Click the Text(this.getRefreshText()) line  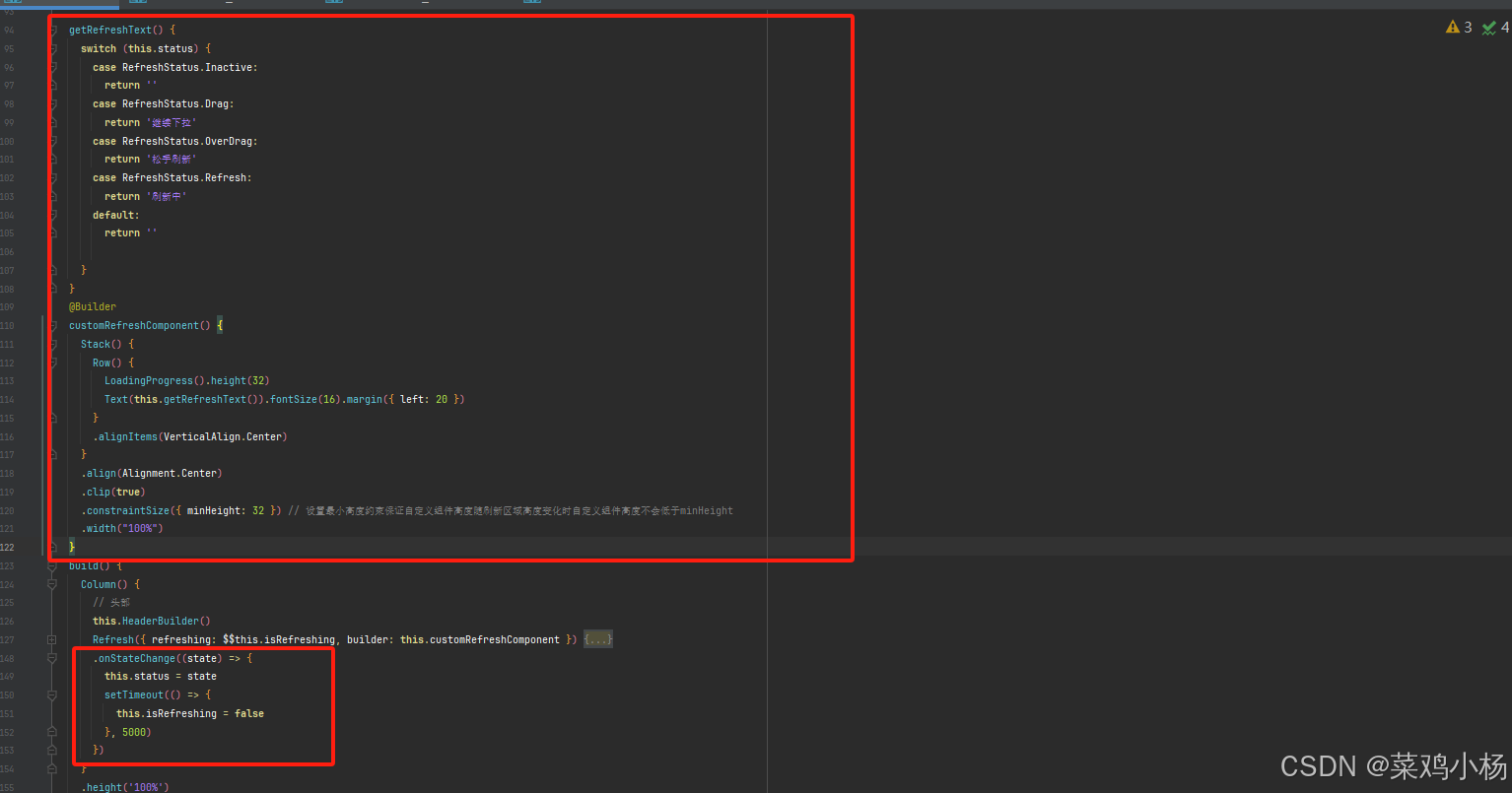coord(284,399)
